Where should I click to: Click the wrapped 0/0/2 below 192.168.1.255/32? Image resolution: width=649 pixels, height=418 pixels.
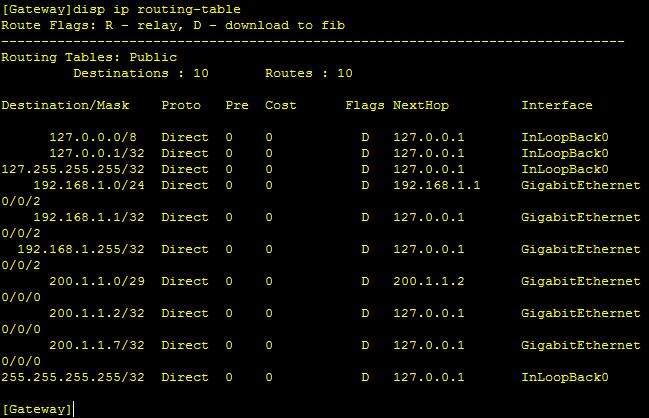21,265
